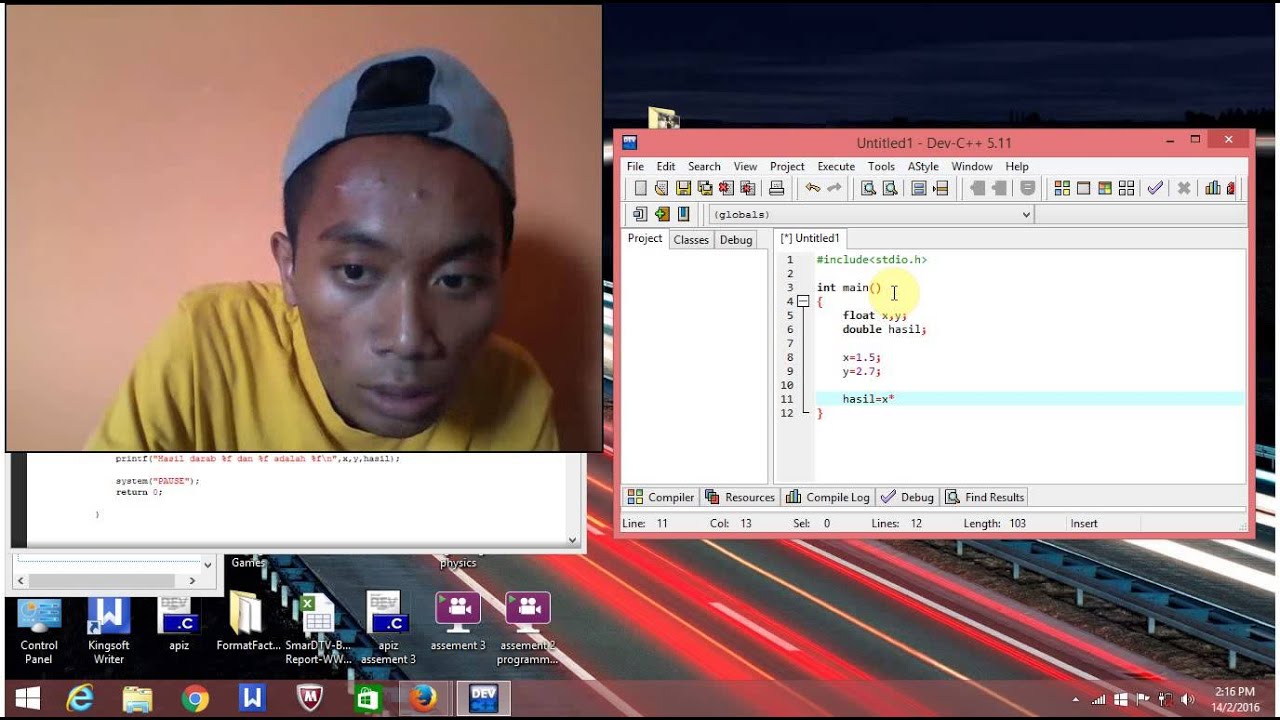This screenshot has width=1280, height=720.
Task: Start debugging with the checkmark icon
Action: tap(1155, 188)
